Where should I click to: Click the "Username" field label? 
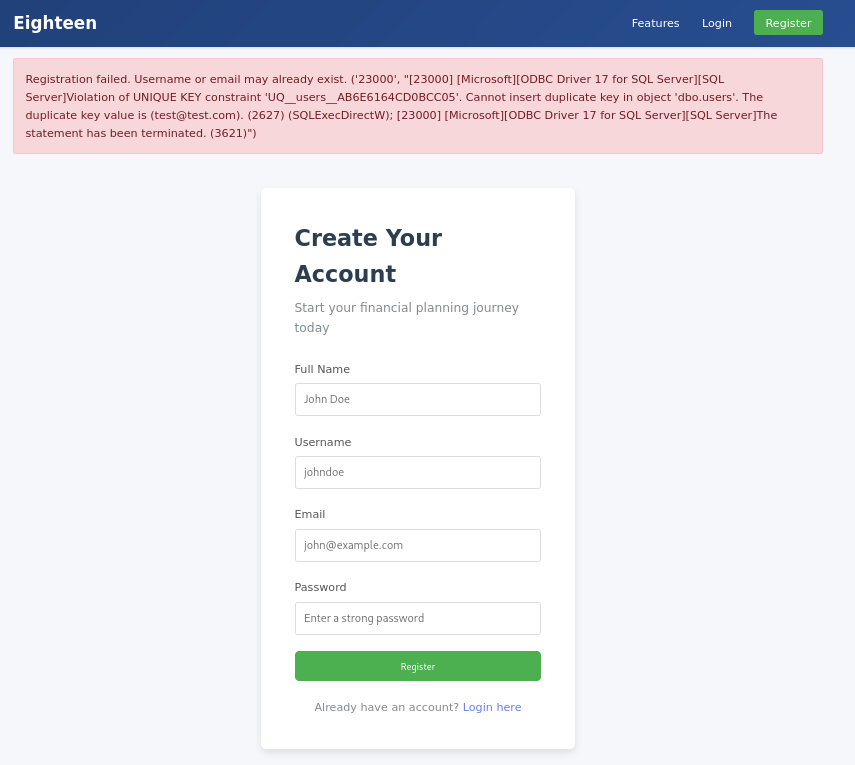tap(323, 442)
